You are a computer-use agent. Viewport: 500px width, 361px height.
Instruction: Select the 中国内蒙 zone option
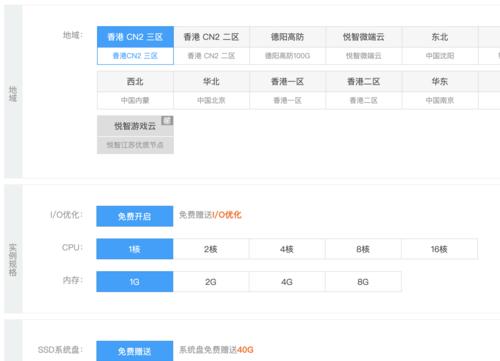click(x=135, y=100)
